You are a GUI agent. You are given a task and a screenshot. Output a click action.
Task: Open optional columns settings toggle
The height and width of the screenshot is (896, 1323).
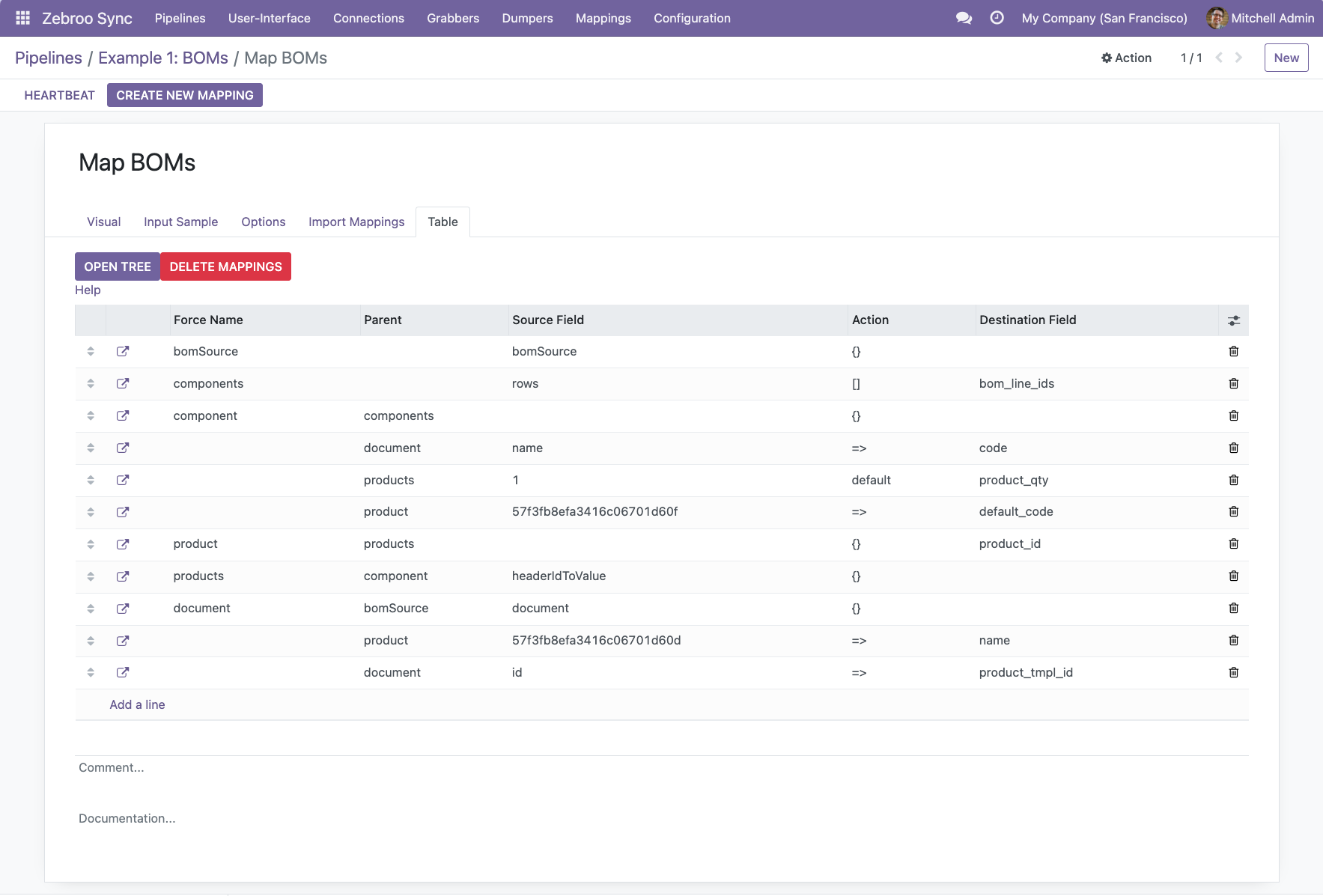point(1233,320)
